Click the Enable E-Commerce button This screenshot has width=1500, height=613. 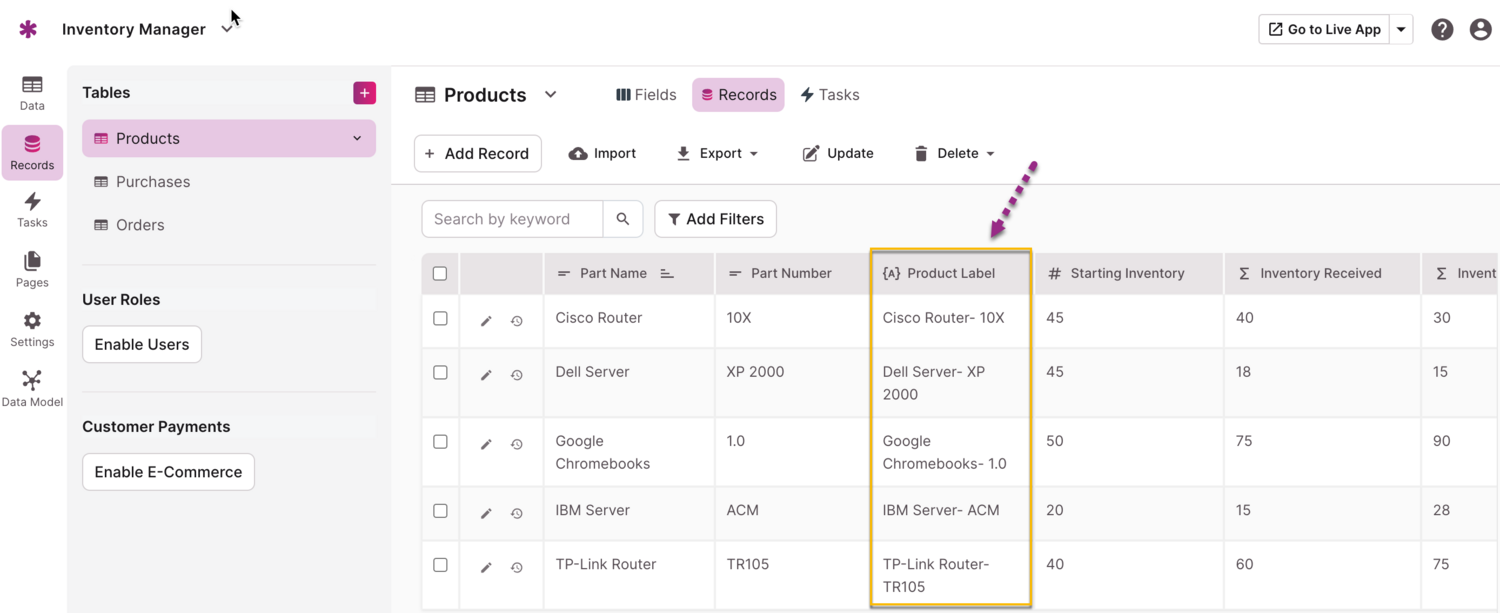[x=168, y=472]
